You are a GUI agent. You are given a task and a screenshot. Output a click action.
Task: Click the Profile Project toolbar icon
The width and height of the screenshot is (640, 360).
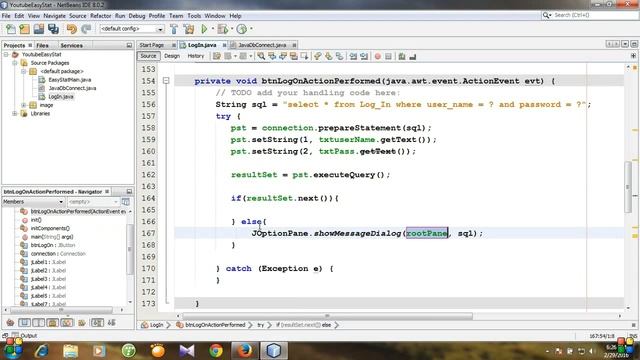(x=242, y=29)
